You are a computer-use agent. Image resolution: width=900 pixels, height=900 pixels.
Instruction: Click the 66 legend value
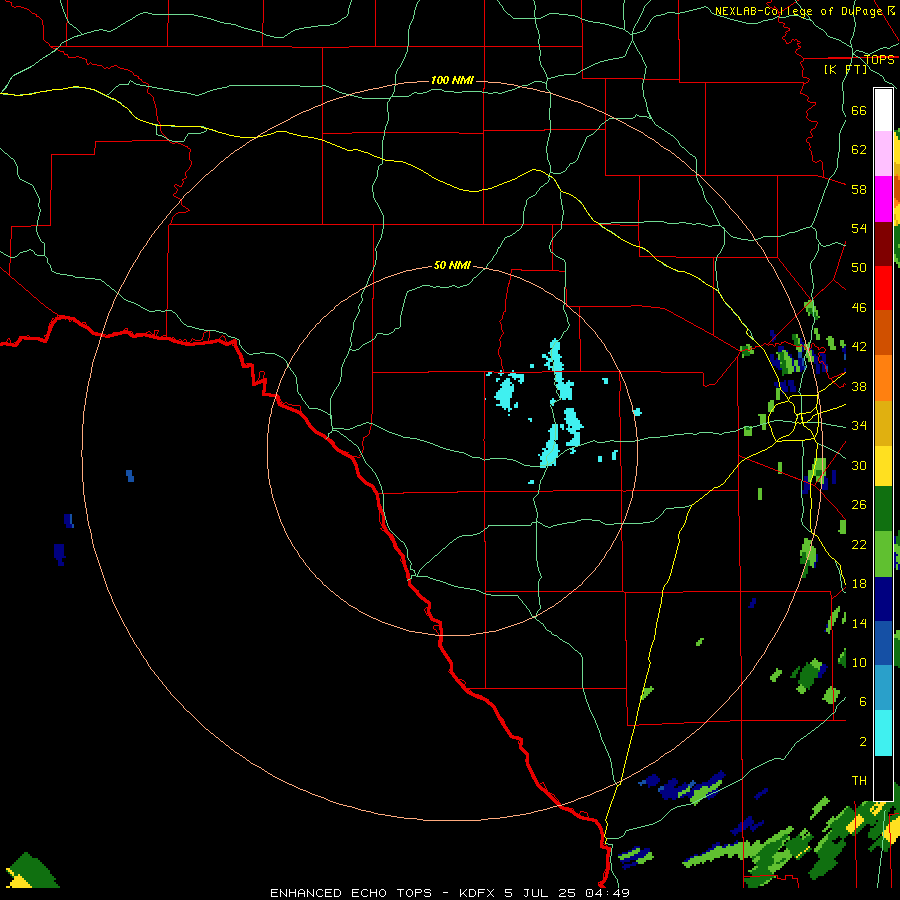[859, 110]
